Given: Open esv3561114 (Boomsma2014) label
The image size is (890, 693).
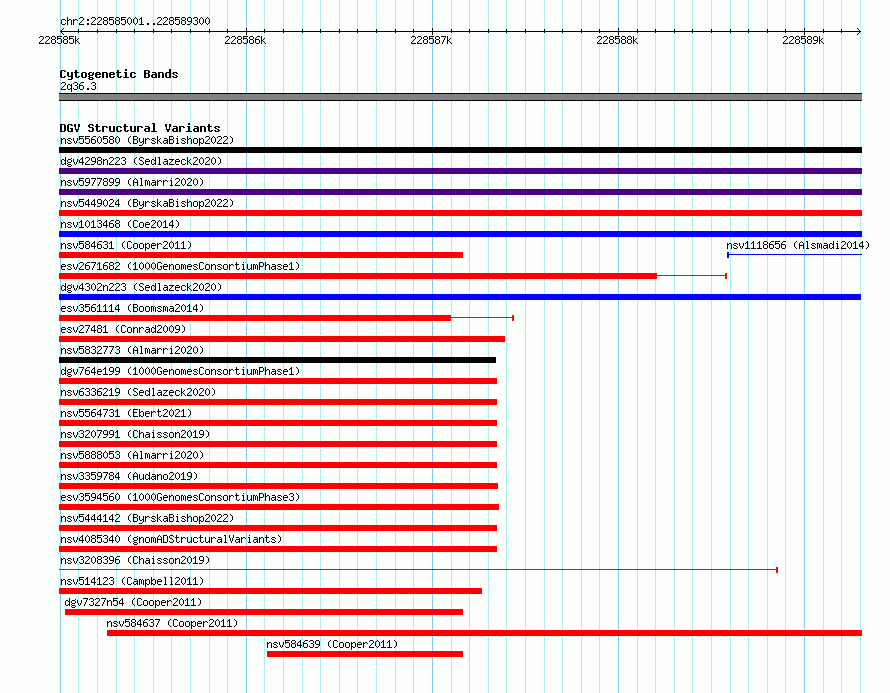Looking at the screenshot, I should click(132, 308).
